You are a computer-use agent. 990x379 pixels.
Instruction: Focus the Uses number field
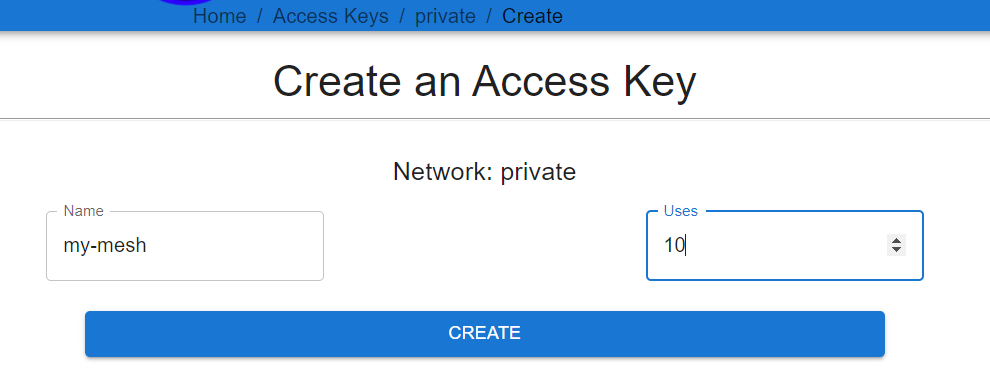(785, 246)
